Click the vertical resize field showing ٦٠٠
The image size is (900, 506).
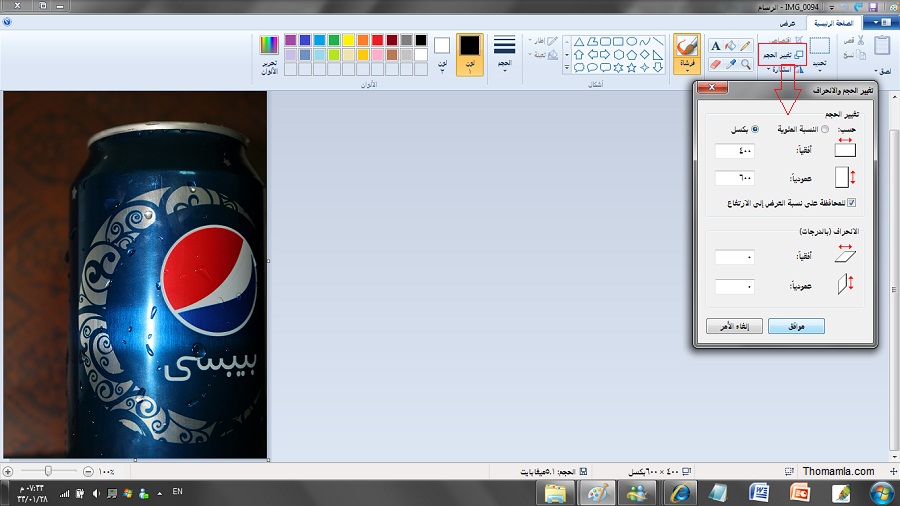click(735, 178)
